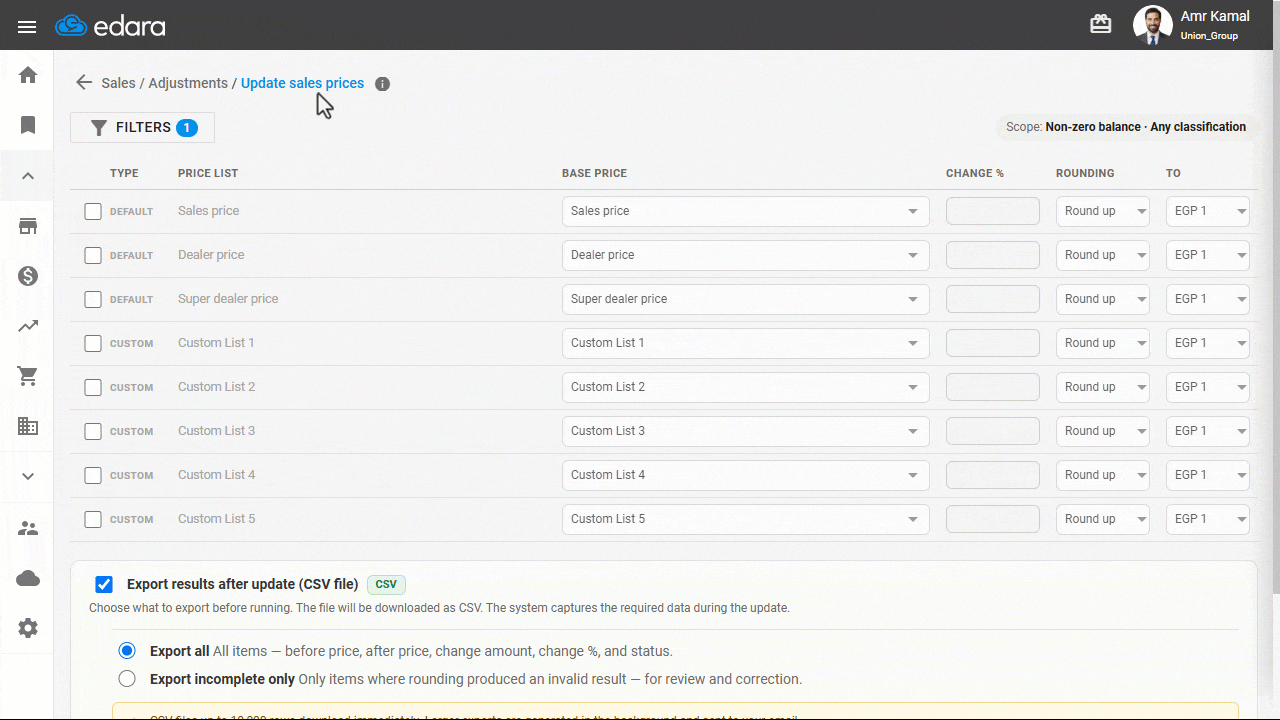Click change % field for Sales price
The width and height of the screenshot is (1280, 720).
[x=993, y=211]
